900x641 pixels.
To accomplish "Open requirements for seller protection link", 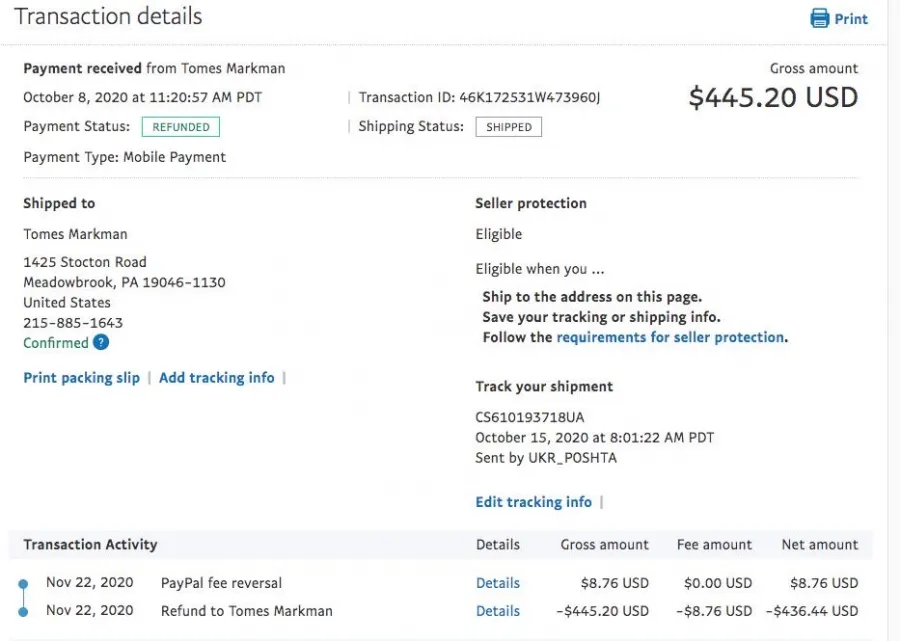I will [670, 337].
